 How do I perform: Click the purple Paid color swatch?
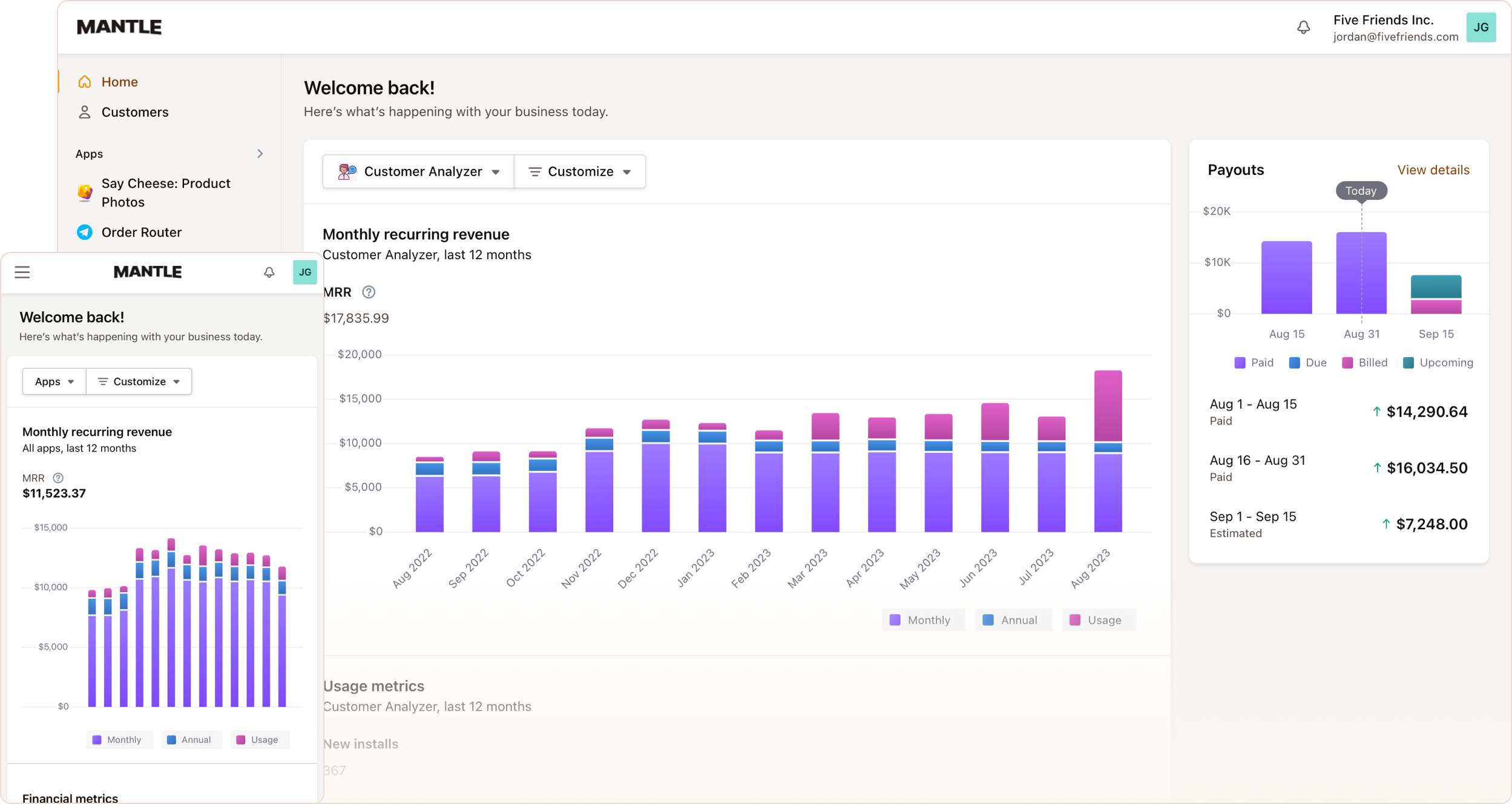pos(1240,362)
